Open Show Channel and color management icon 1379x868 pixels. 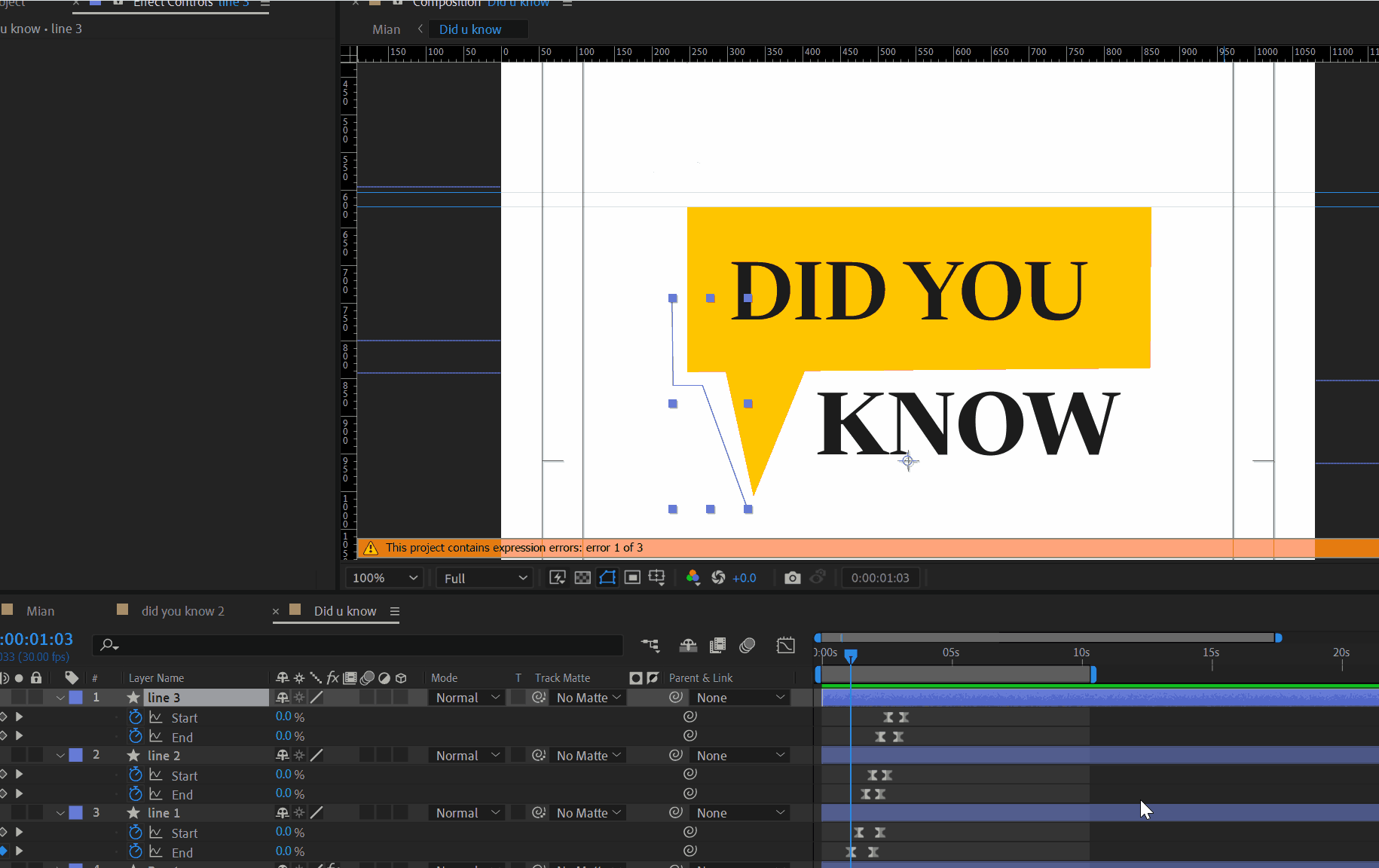coord(693,578)
